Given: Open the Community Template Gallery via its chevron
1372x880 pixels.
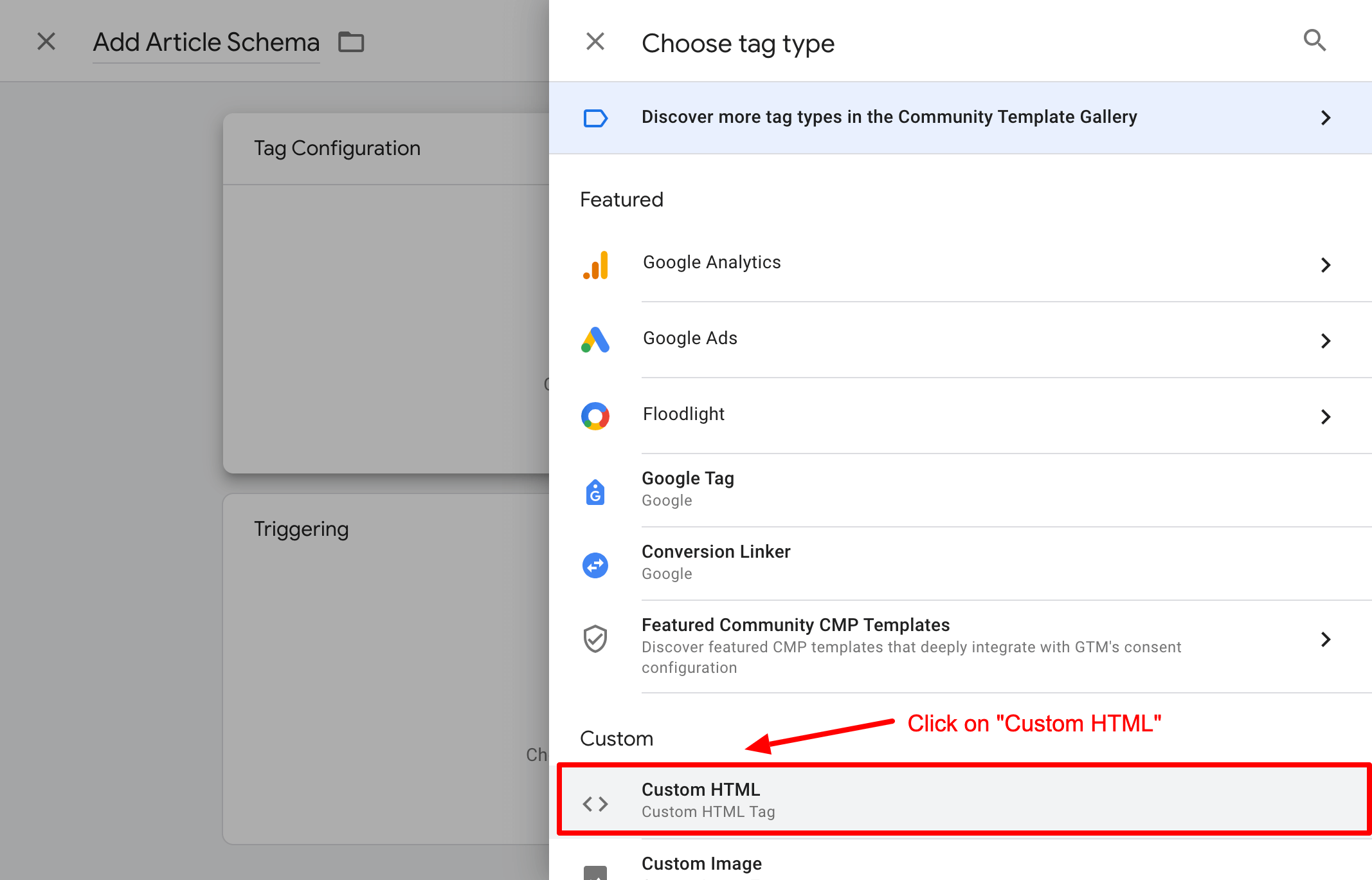Looking at the screenshot, I should pos(1326,118).
